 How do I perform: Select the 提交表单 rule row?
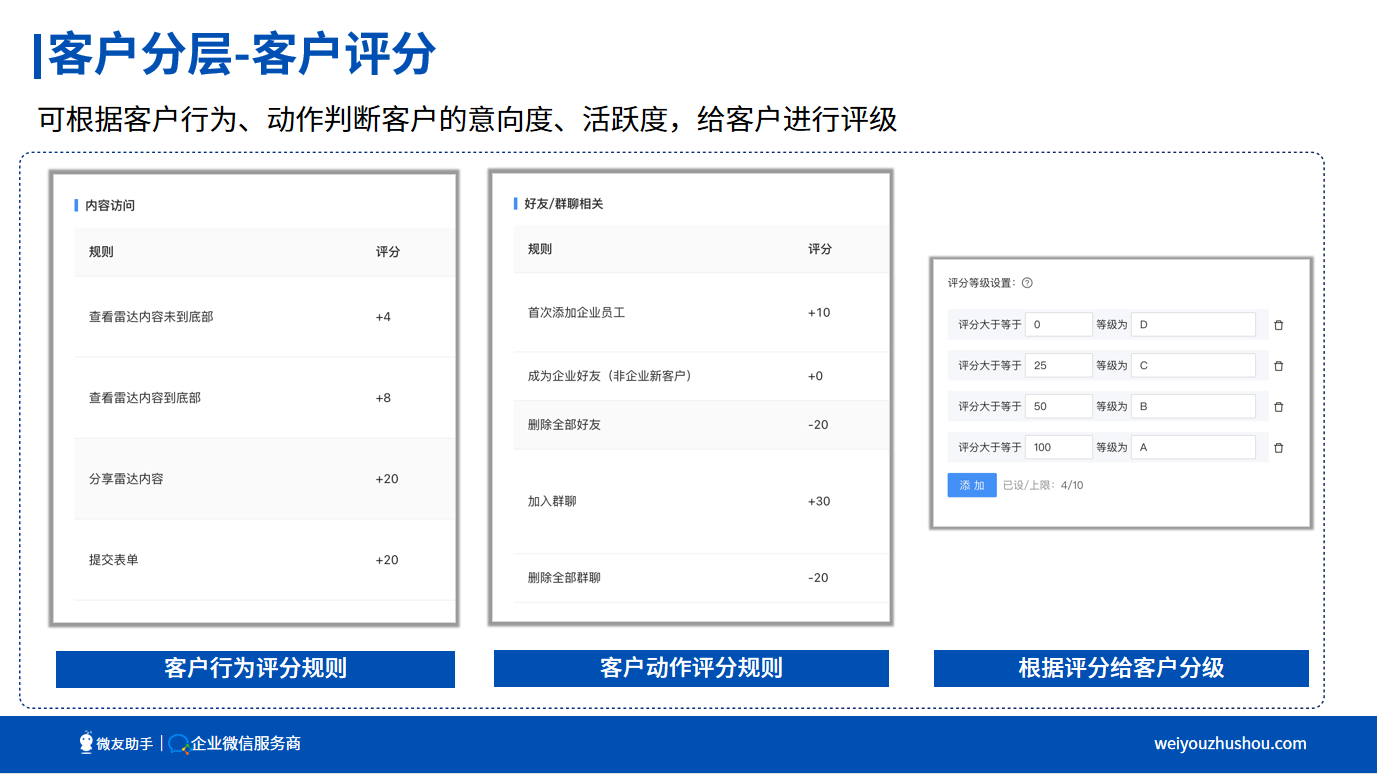click(264, 560)
